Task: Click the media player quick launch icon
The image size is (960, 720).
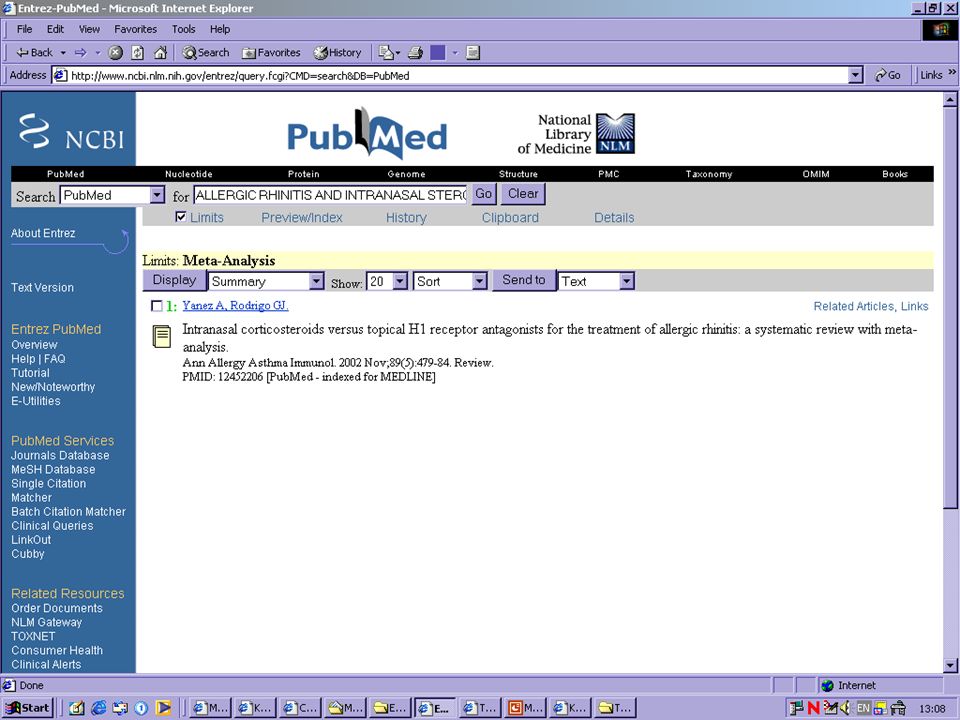Action: pos(163,708)
